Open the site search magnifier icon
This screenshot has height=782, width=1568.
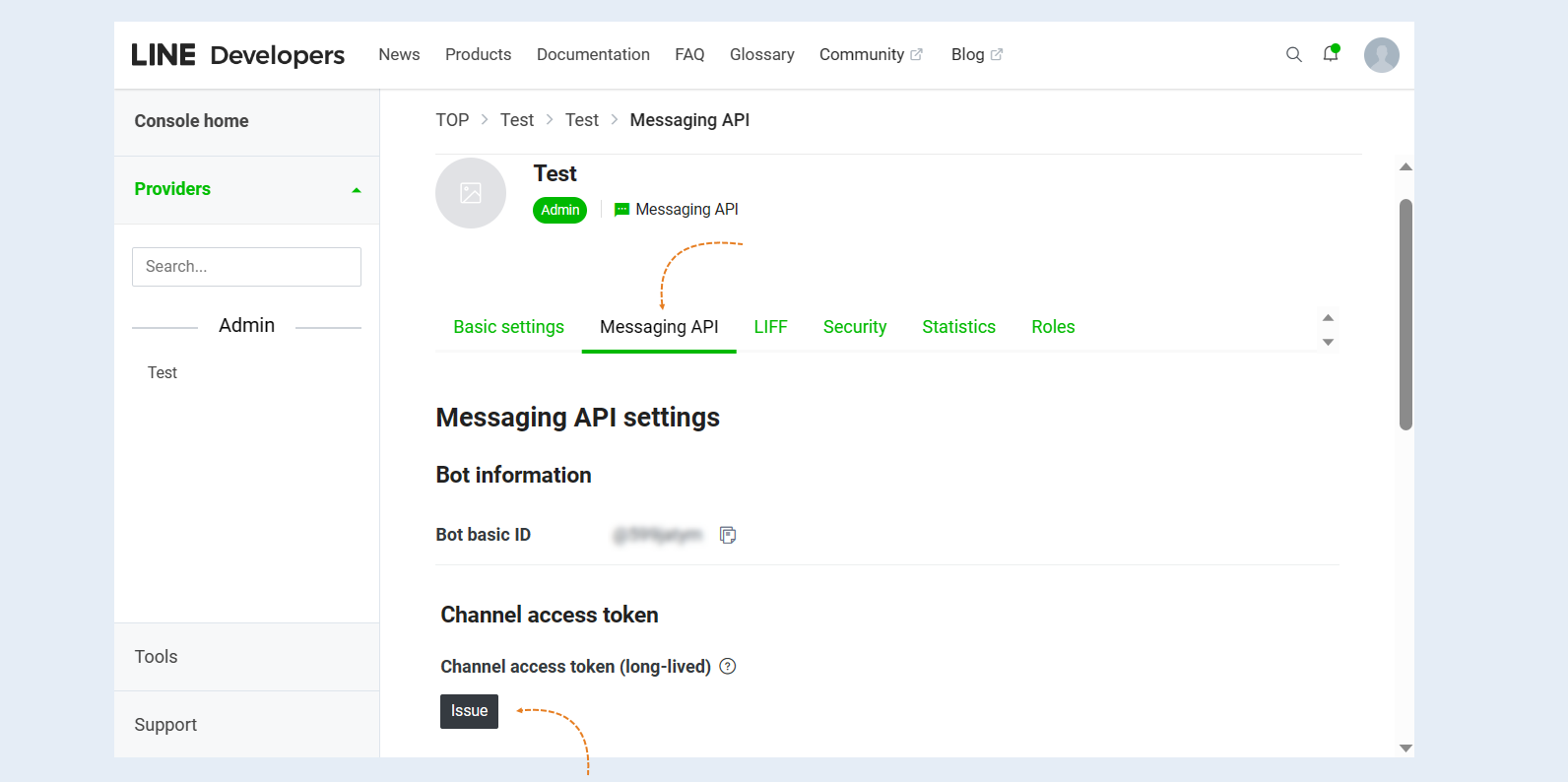click(x=1294, y=55)
